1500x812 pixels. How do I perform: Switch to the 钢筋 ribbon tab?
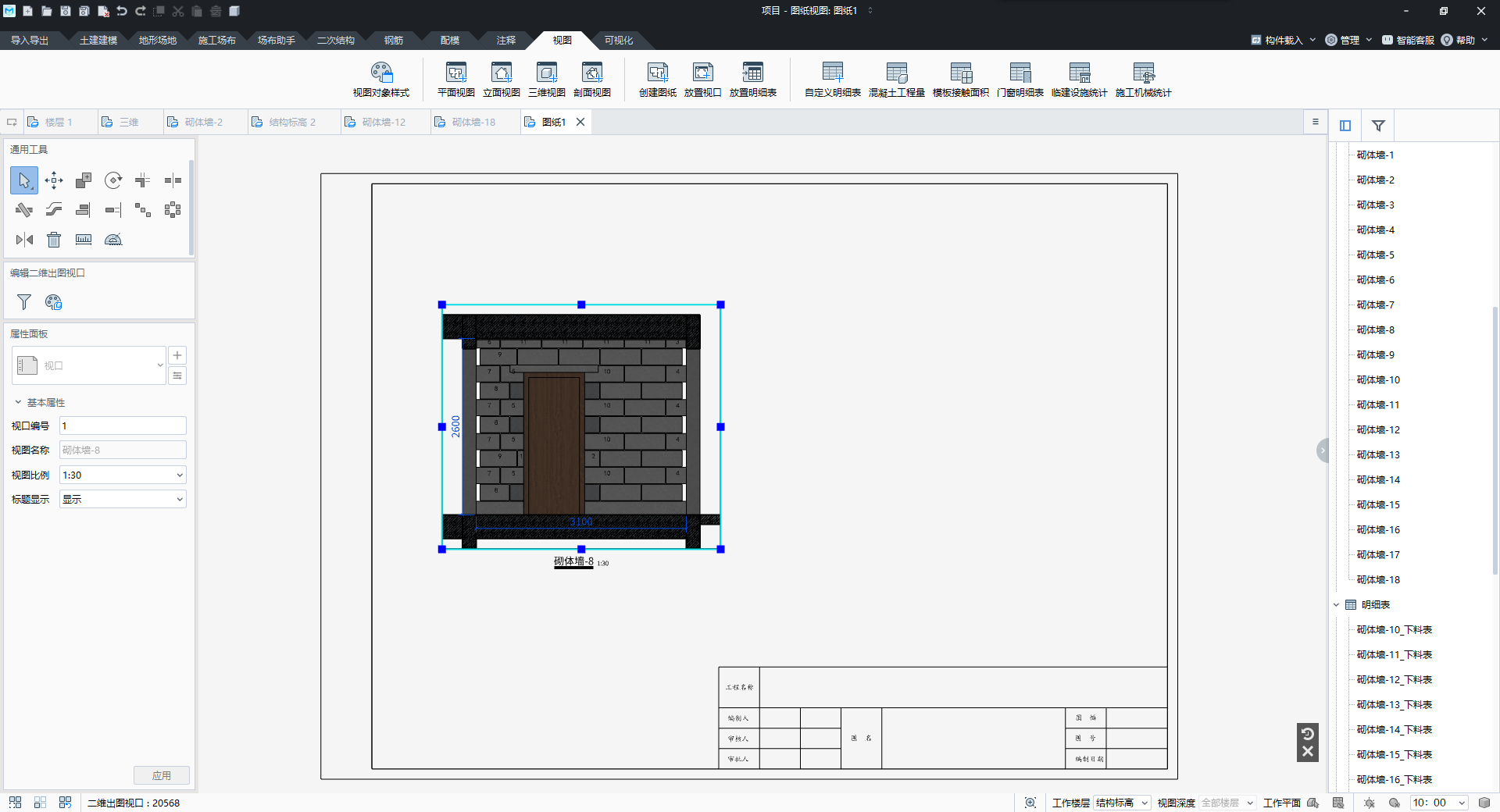tap(394, 40)
